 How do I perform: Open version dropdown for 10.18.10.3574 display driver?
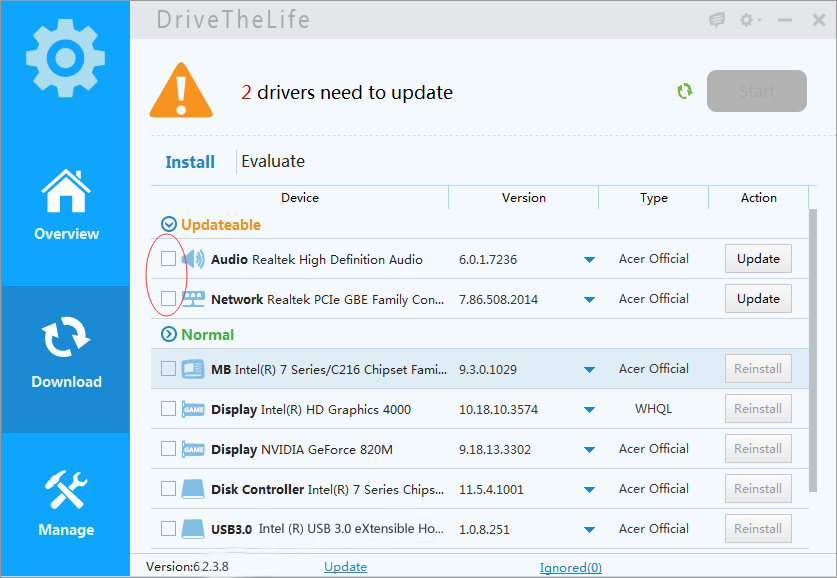[589, 410]
